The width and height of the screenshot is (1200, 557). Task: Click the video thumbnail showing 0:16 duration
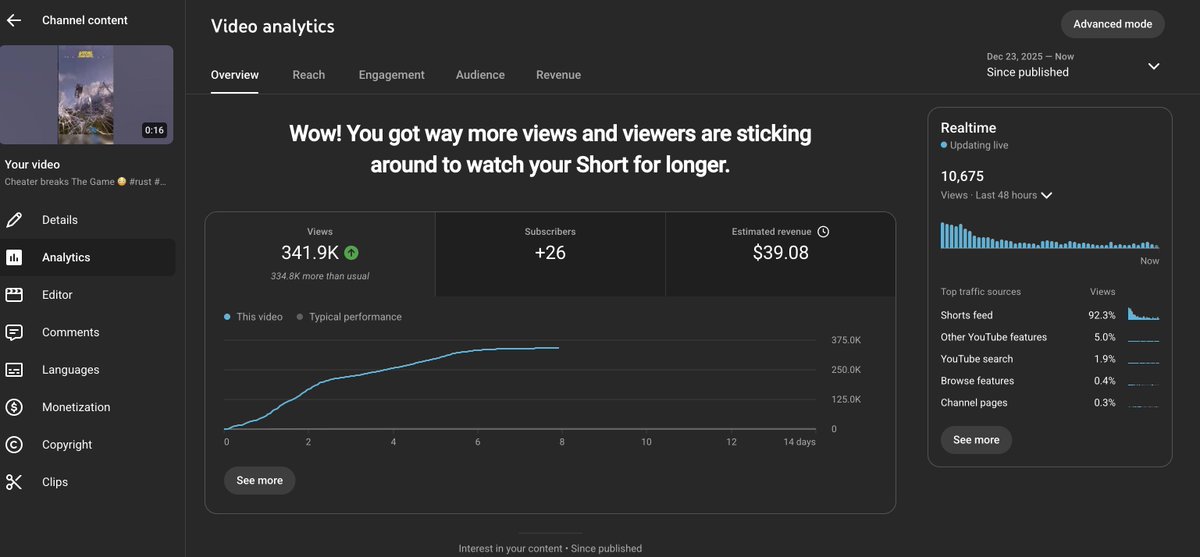click(87, 94)
